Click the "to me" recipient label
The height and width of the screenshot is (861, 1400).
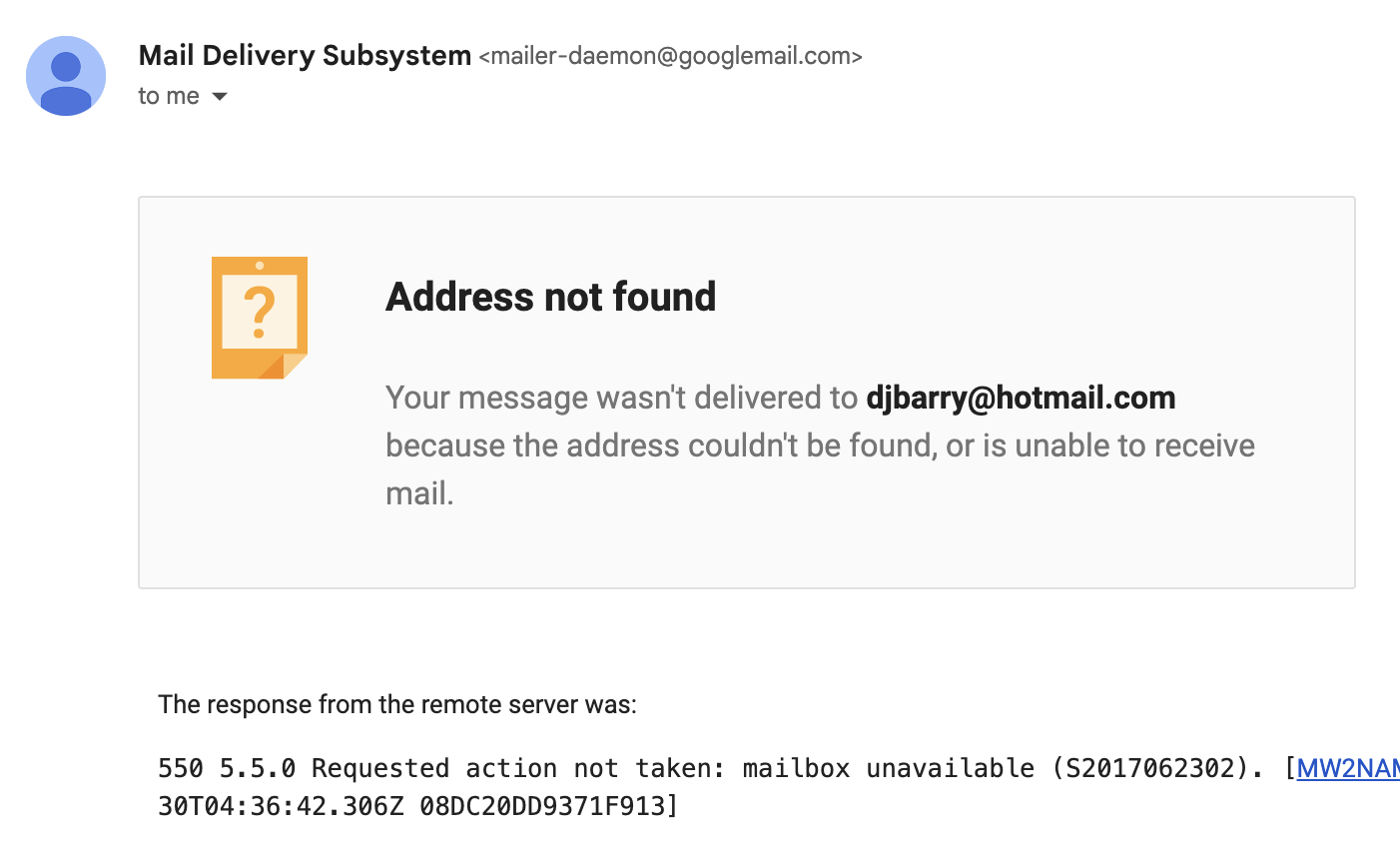click(169, 96)
